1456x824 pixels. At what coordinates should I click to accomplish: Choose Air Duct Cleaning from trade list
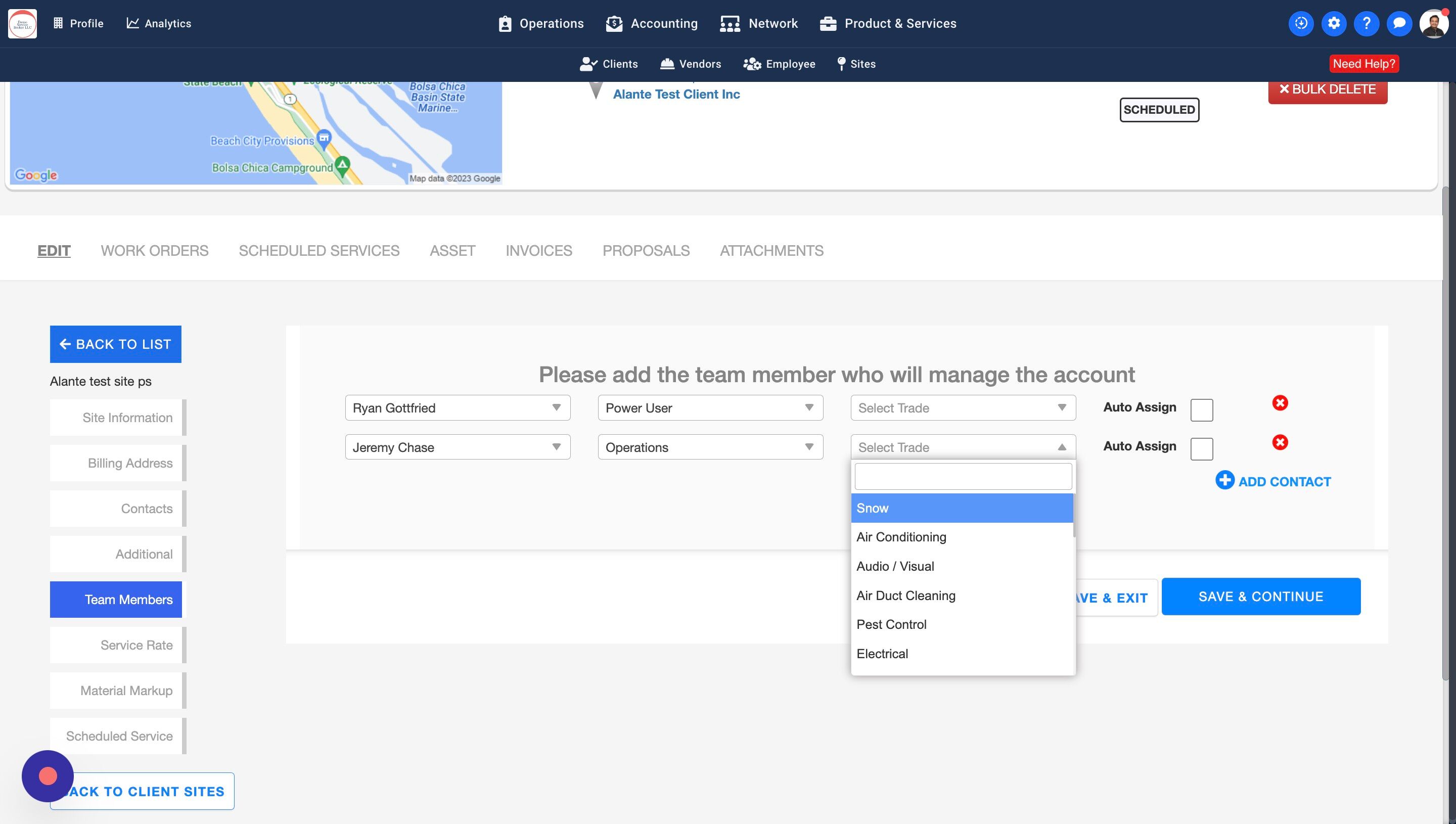coord(905,596)
